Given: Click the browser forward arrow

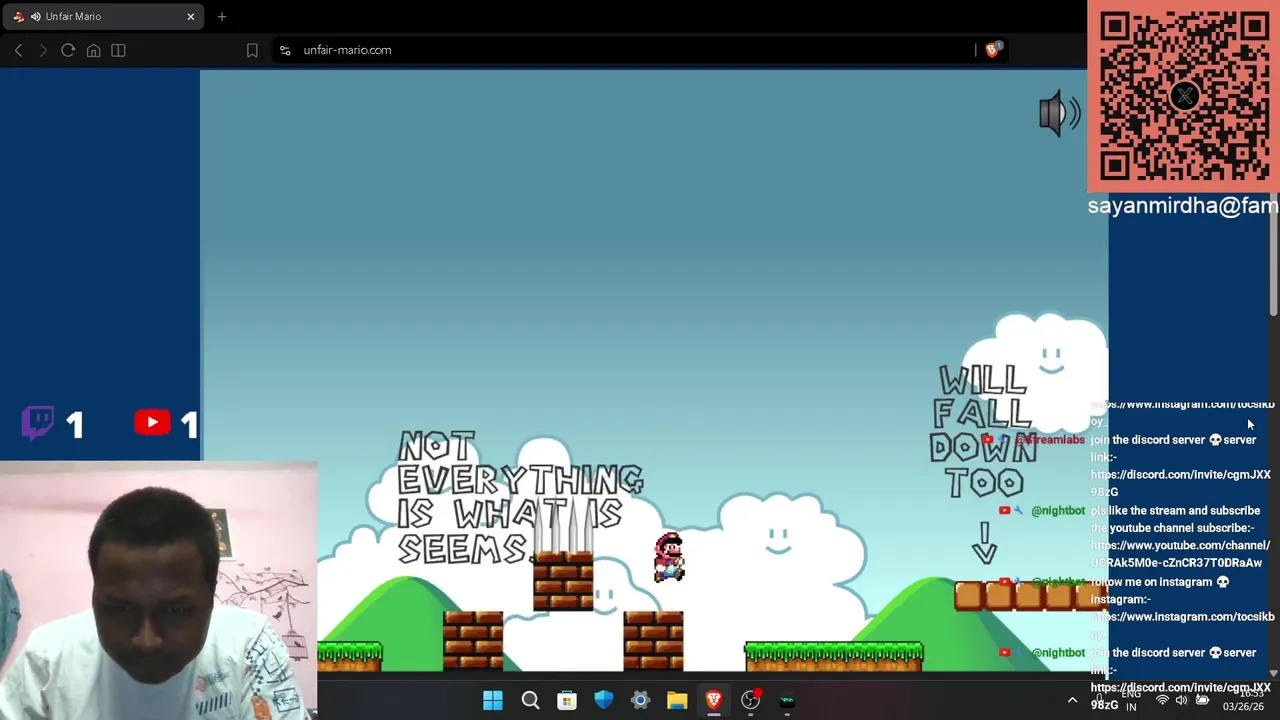Looking at the screenshot, I should point(43,50).
